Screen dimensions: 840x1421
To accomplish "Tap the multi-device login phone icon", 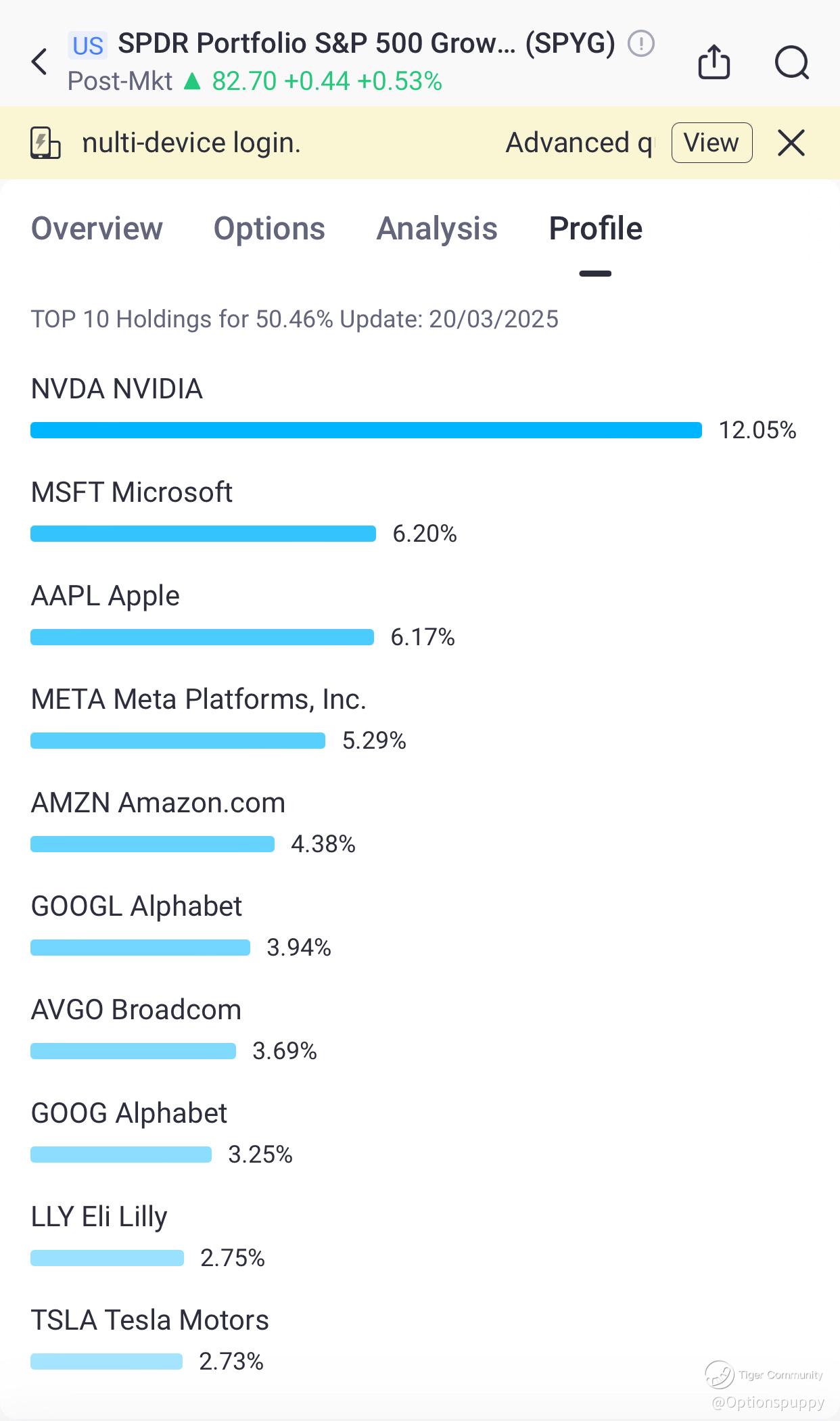I will pyautogui.click(x=45, y=143).
